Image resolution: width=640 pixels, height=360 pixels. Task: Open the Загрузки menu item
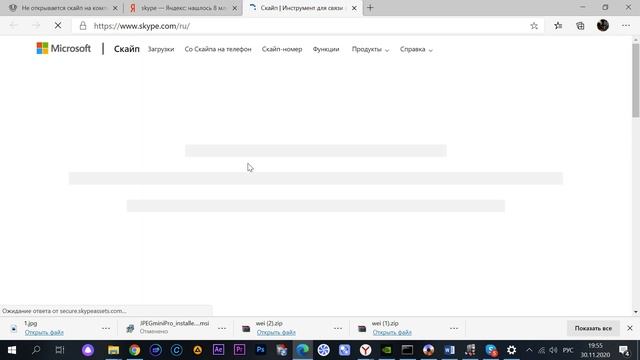(161, 49)
